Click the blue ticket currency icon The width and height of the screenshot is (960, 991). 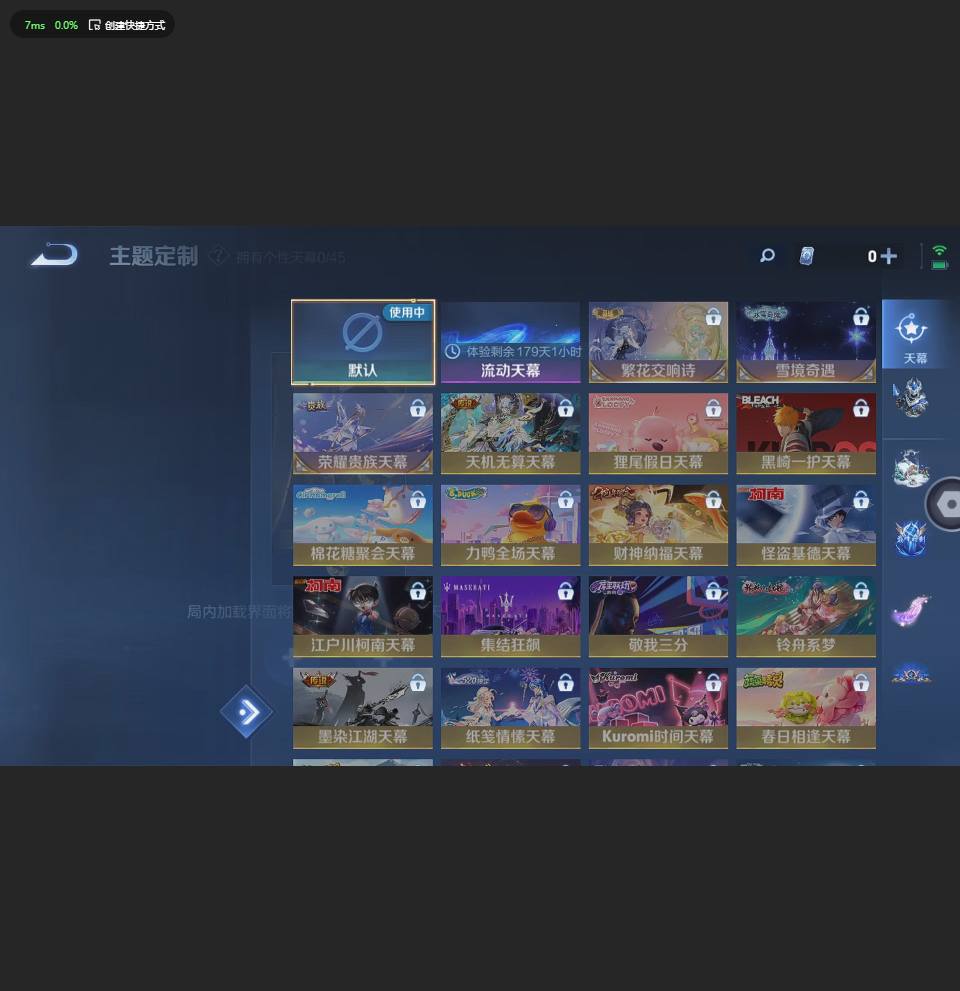coord(806,255)
